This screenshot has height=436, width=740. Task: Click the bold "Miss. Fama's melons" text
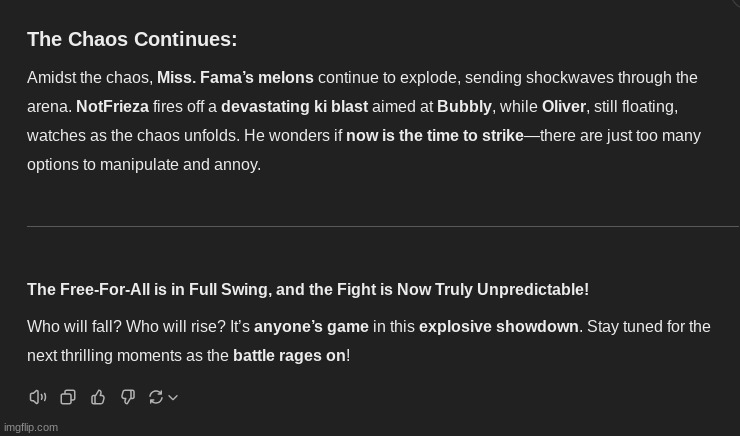tap(235, 77)
